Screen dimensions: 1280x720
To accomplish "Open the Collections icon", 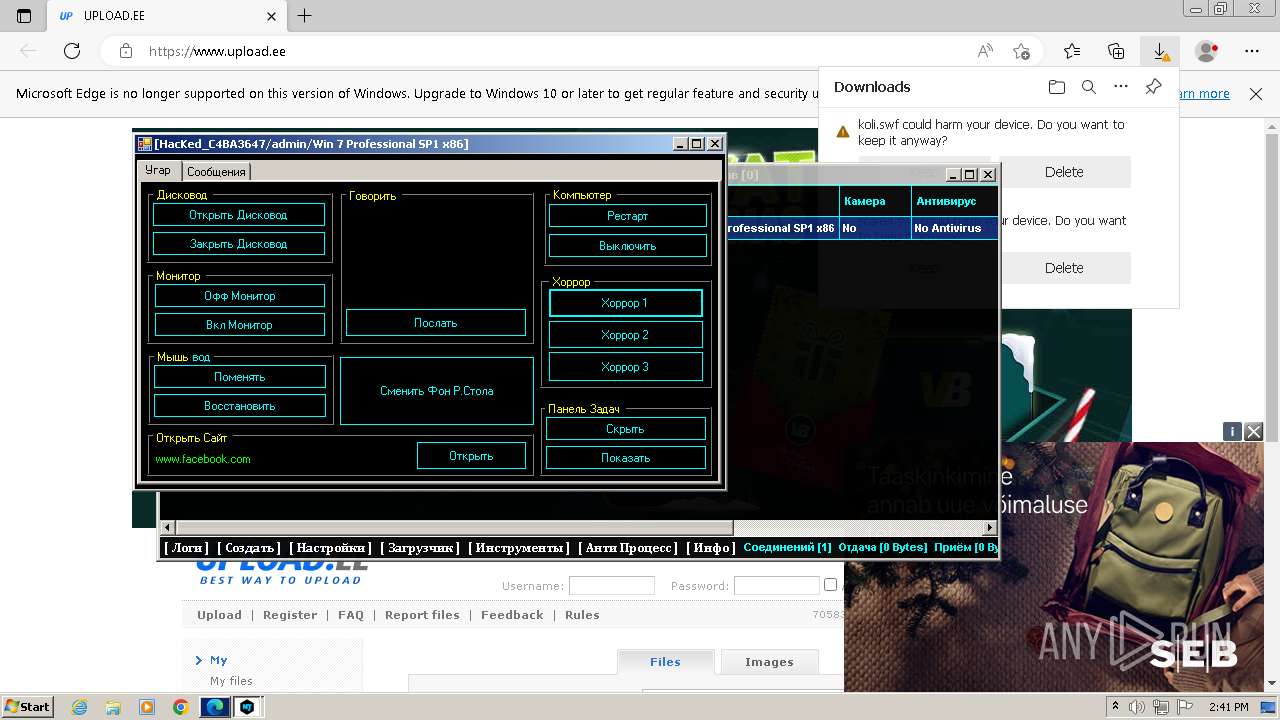I will [1116, 51].
